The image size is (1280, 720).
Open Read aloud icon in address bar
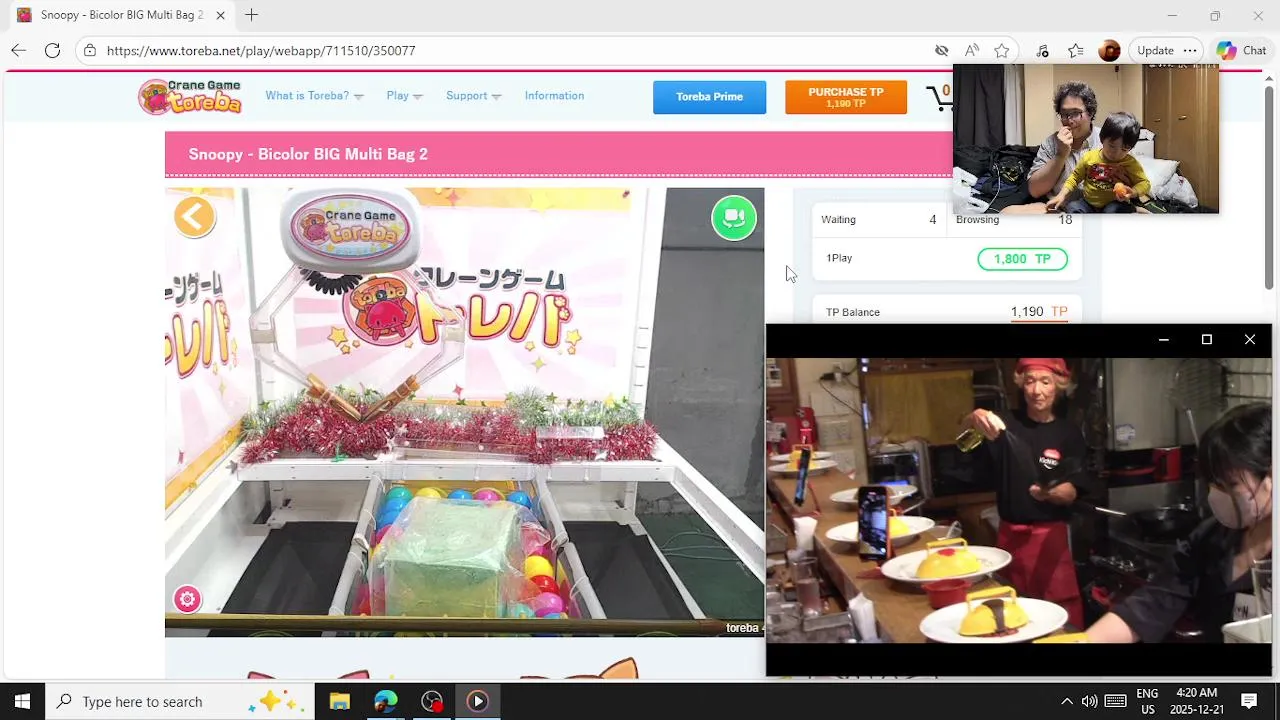click(971, 50)
